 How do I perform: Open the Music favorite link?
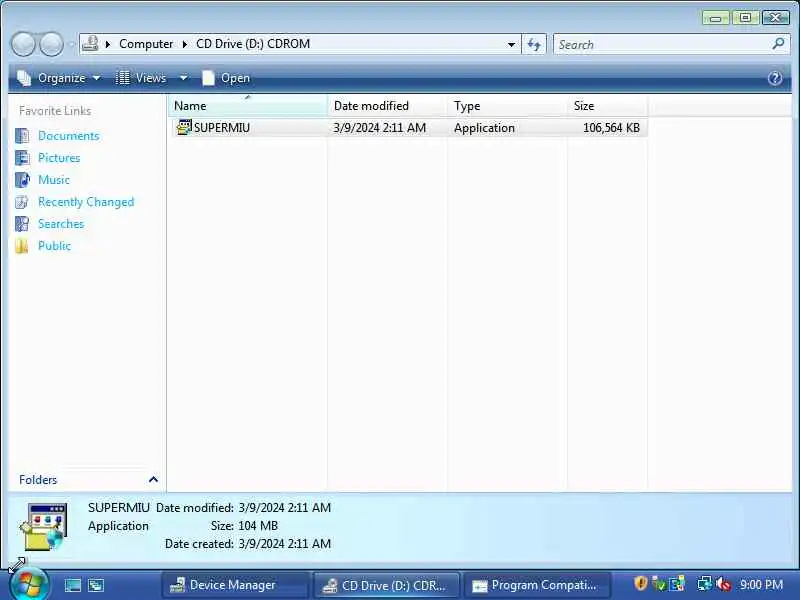54,180
